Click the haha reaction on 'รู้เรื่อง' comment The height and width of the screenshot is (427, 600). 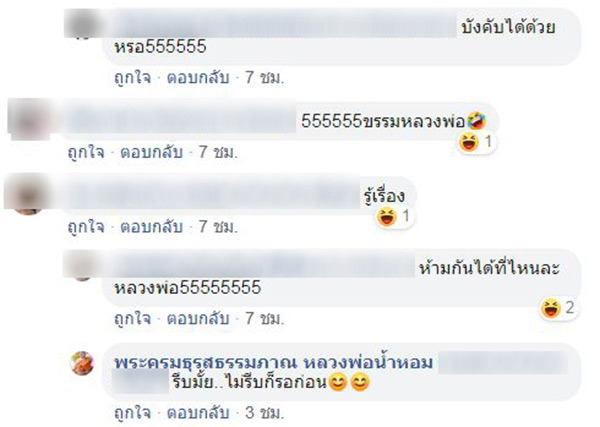pos(394,217)
